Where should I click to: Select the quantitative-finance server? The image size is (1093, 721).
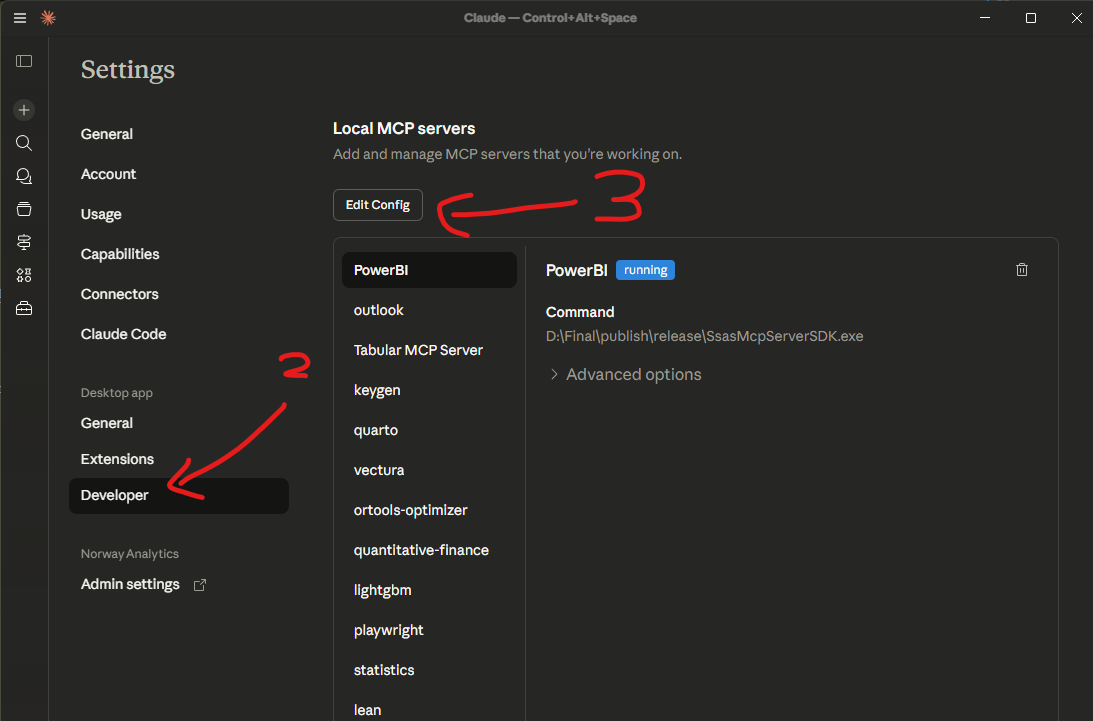tap(421, 550)
